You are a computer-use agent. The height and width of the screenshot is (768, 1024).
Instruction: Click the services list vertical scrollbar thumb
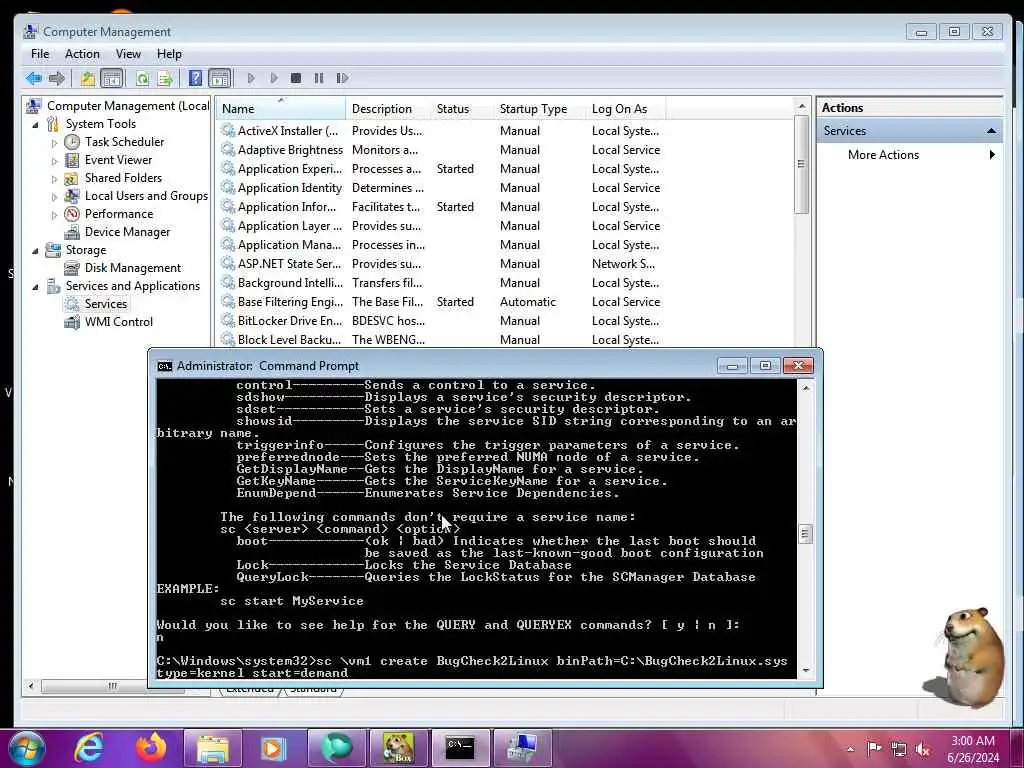[801, 164]
